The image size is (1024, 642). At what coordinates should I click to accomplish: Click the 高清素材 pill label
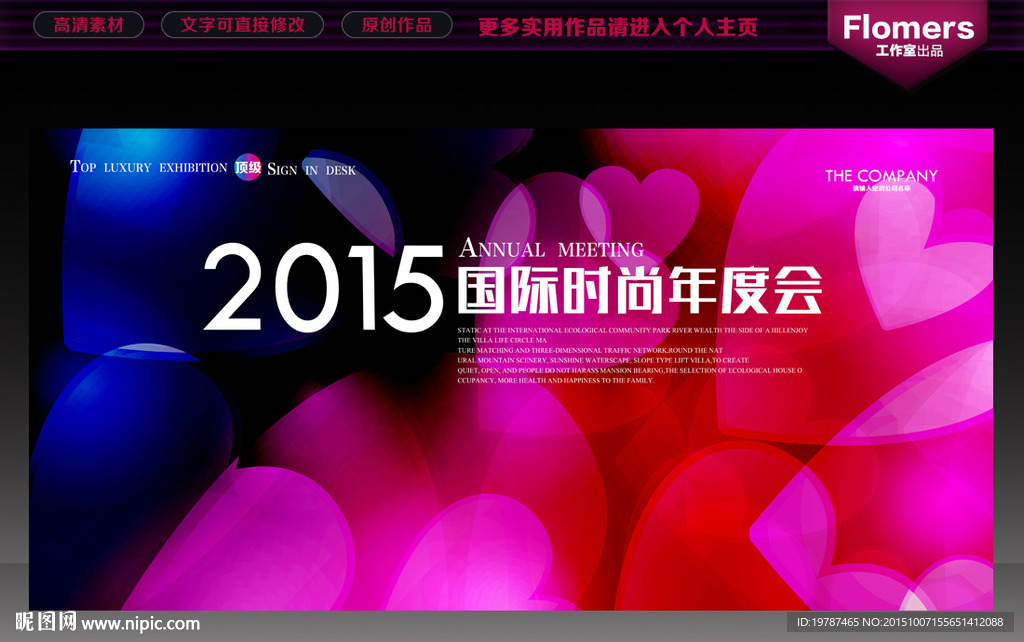[88, 25]
